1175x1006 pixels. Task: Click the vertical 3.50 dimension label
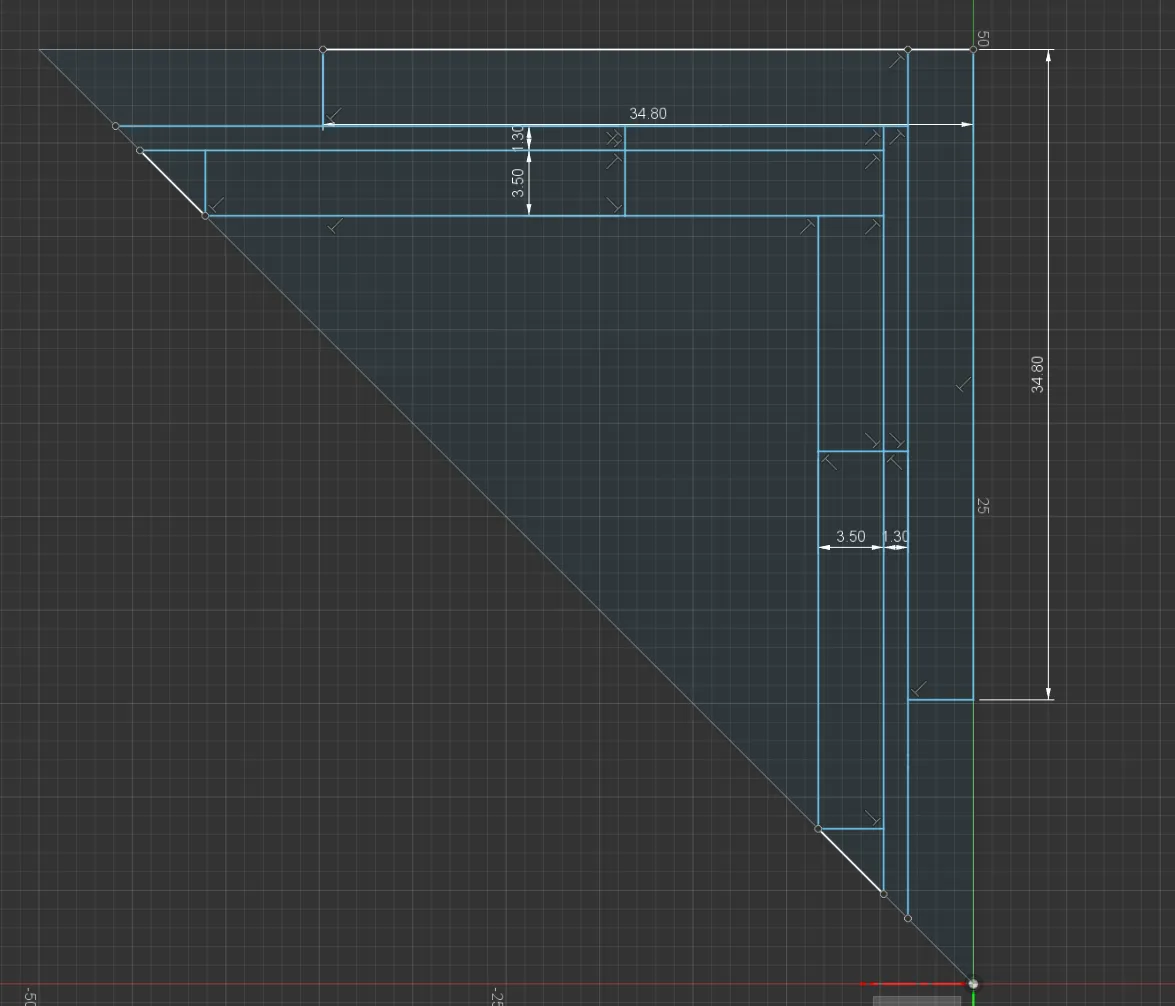click(518, 183)
